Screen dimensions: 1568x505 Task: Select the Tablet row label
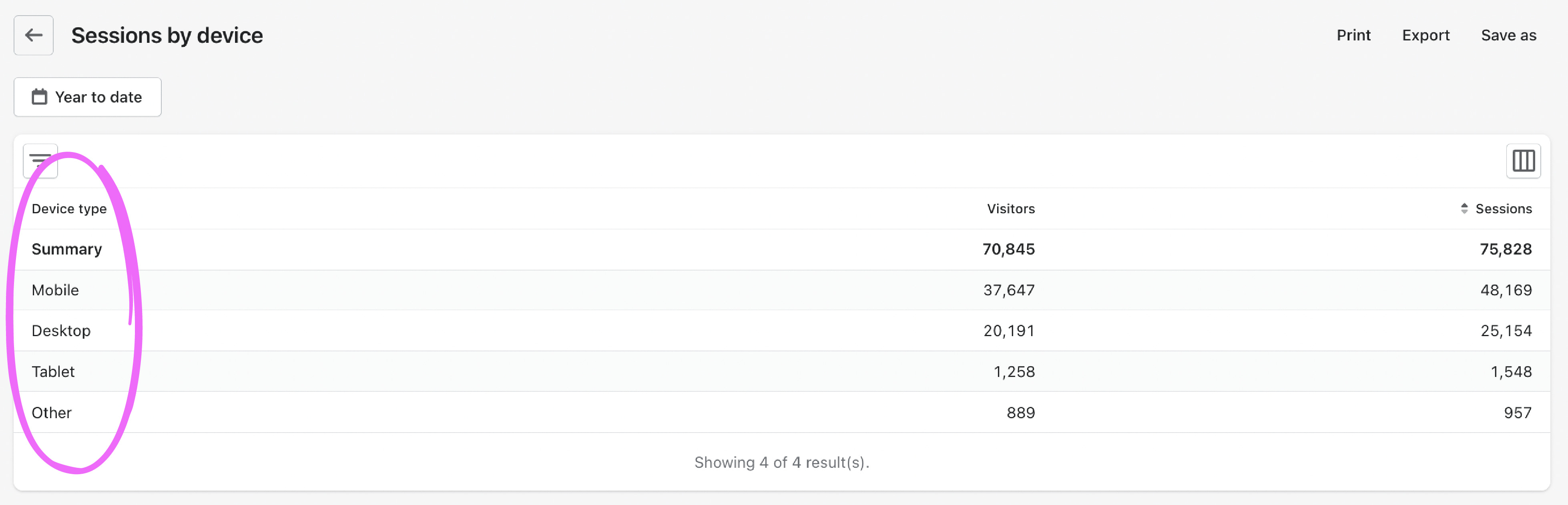[53, 372]
